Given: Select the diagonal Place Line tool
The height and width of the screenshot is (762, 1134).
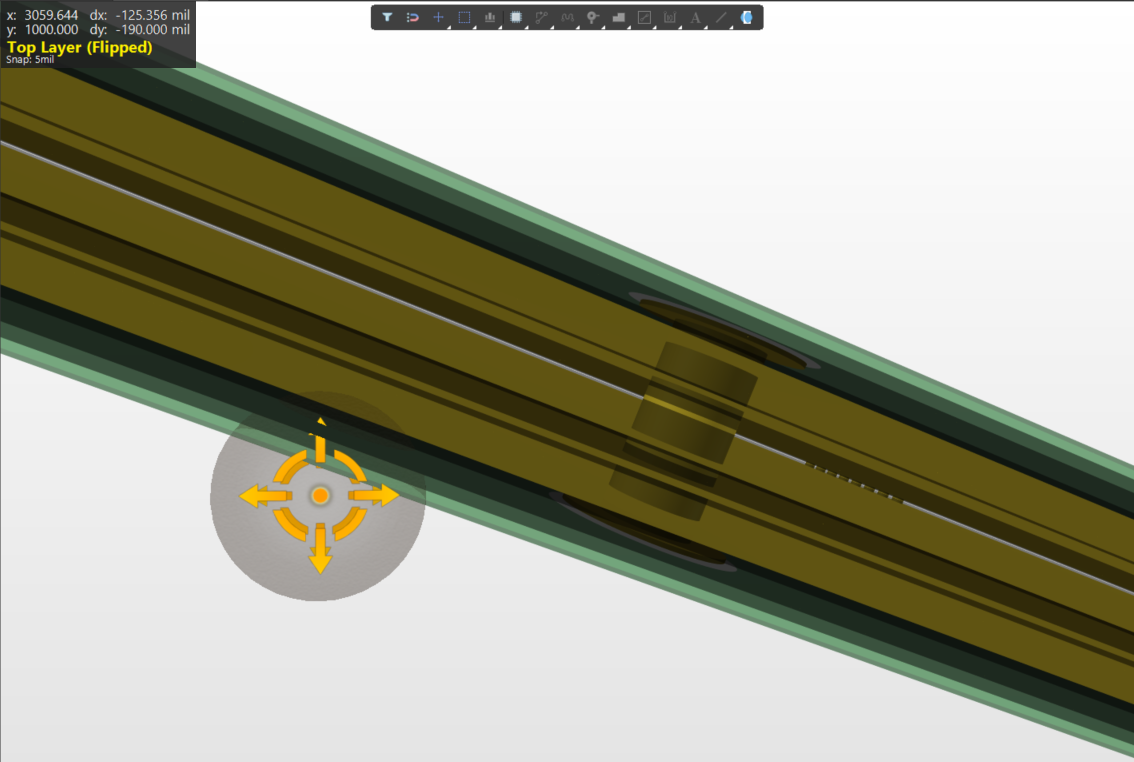Looking at the screenshot, I should (x=721, y=17).
